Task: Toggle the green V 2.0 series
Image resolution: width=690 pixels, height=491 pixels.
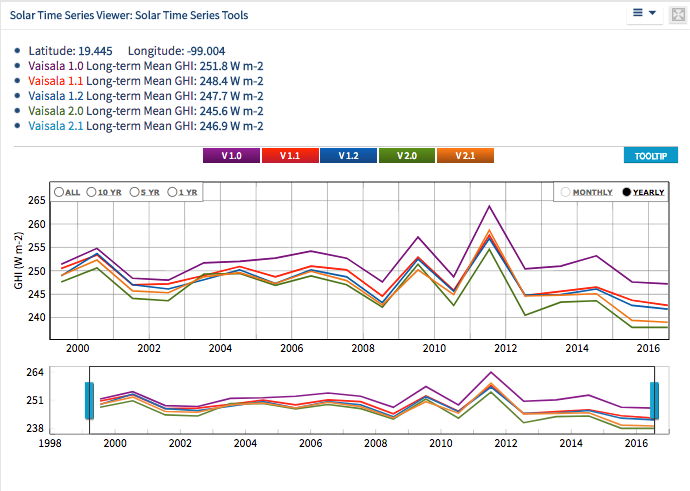Action: [x=406, y=156]
